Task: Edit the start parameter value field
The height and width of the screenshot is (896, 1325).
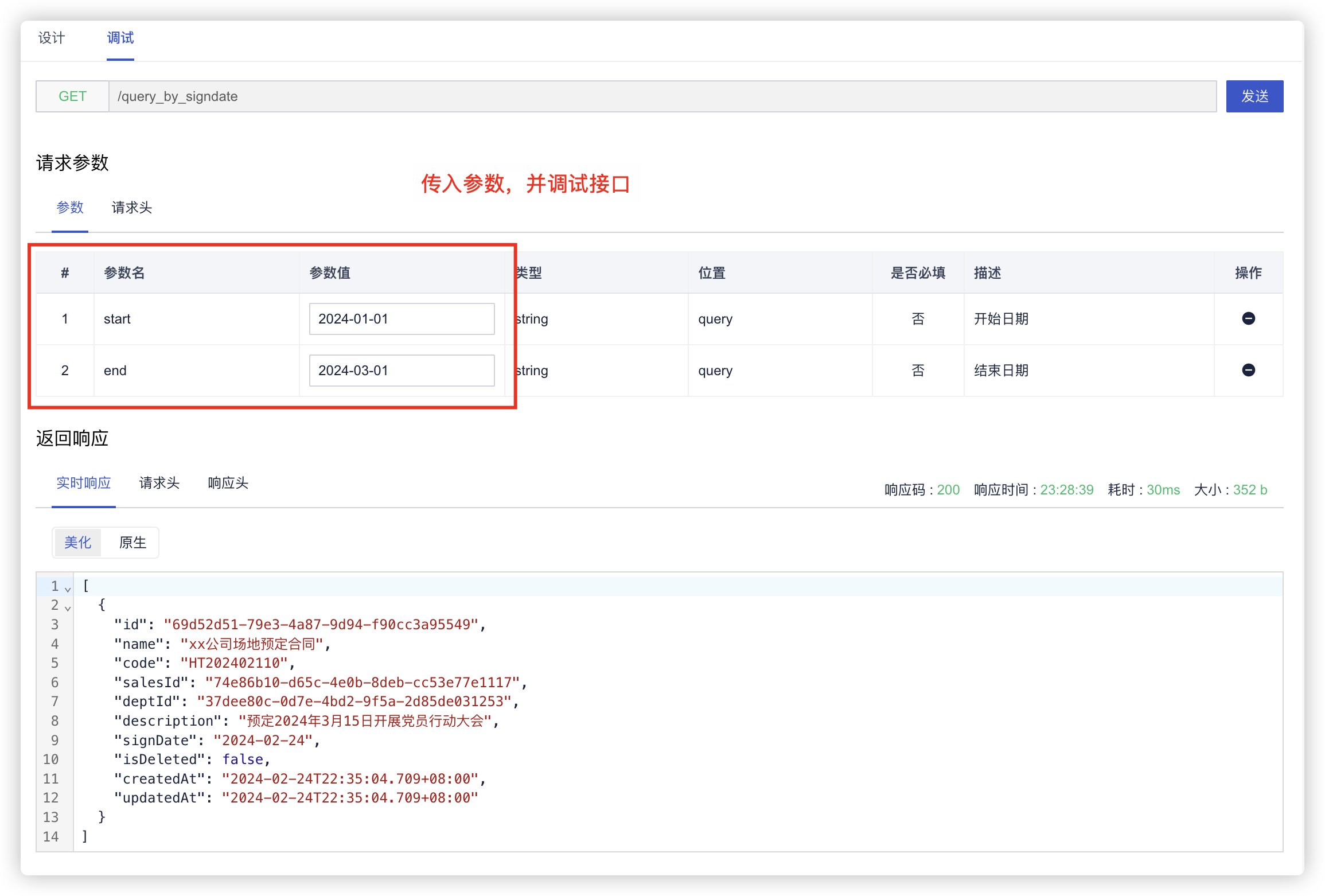Action: (402, 319)
